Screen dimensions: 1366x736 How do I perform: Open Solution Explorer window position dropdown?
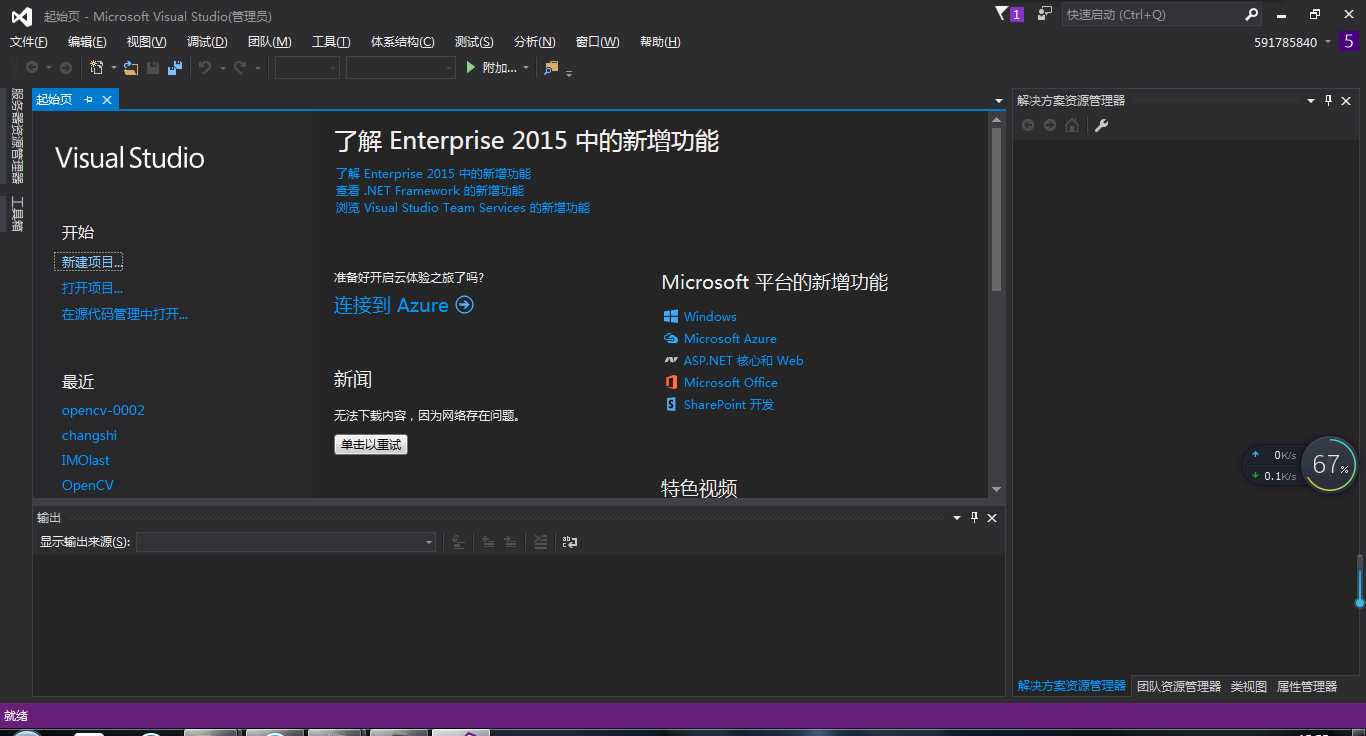tap(1311, 100)
